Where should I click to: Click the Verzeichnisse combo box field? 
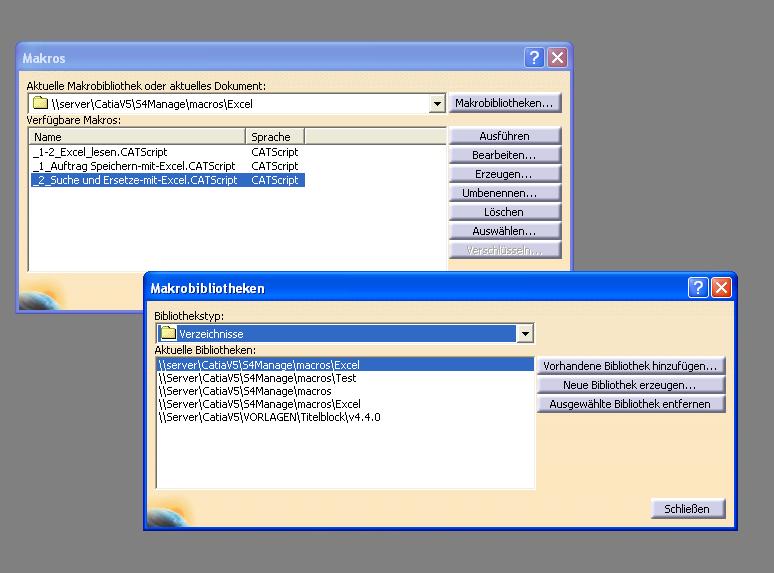coord(345,334)
